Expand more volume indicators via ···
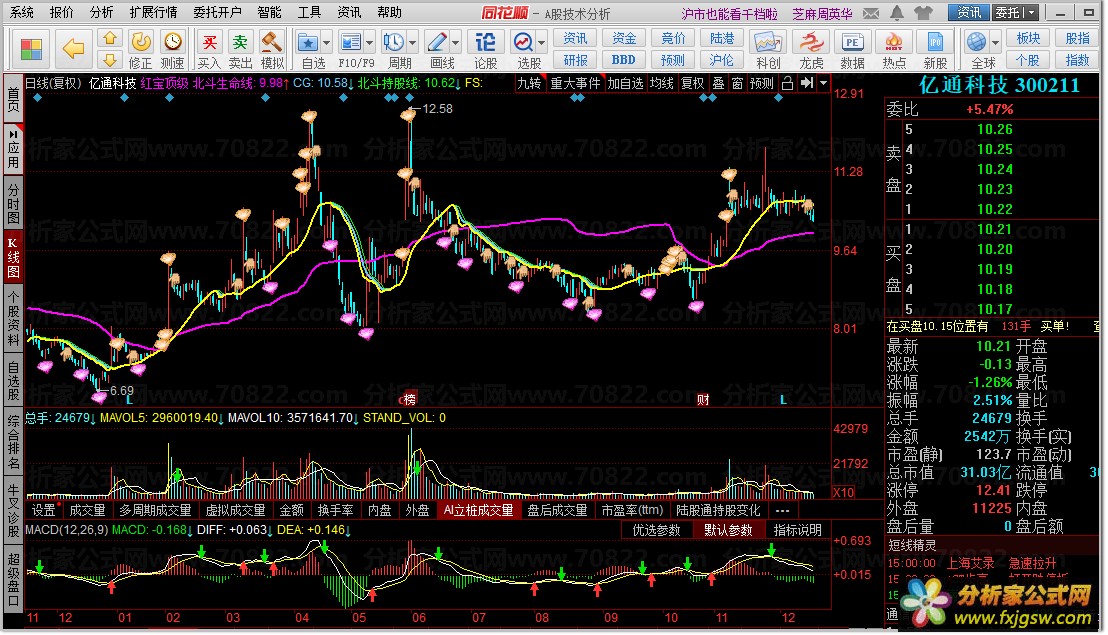 tap(782, 511)
